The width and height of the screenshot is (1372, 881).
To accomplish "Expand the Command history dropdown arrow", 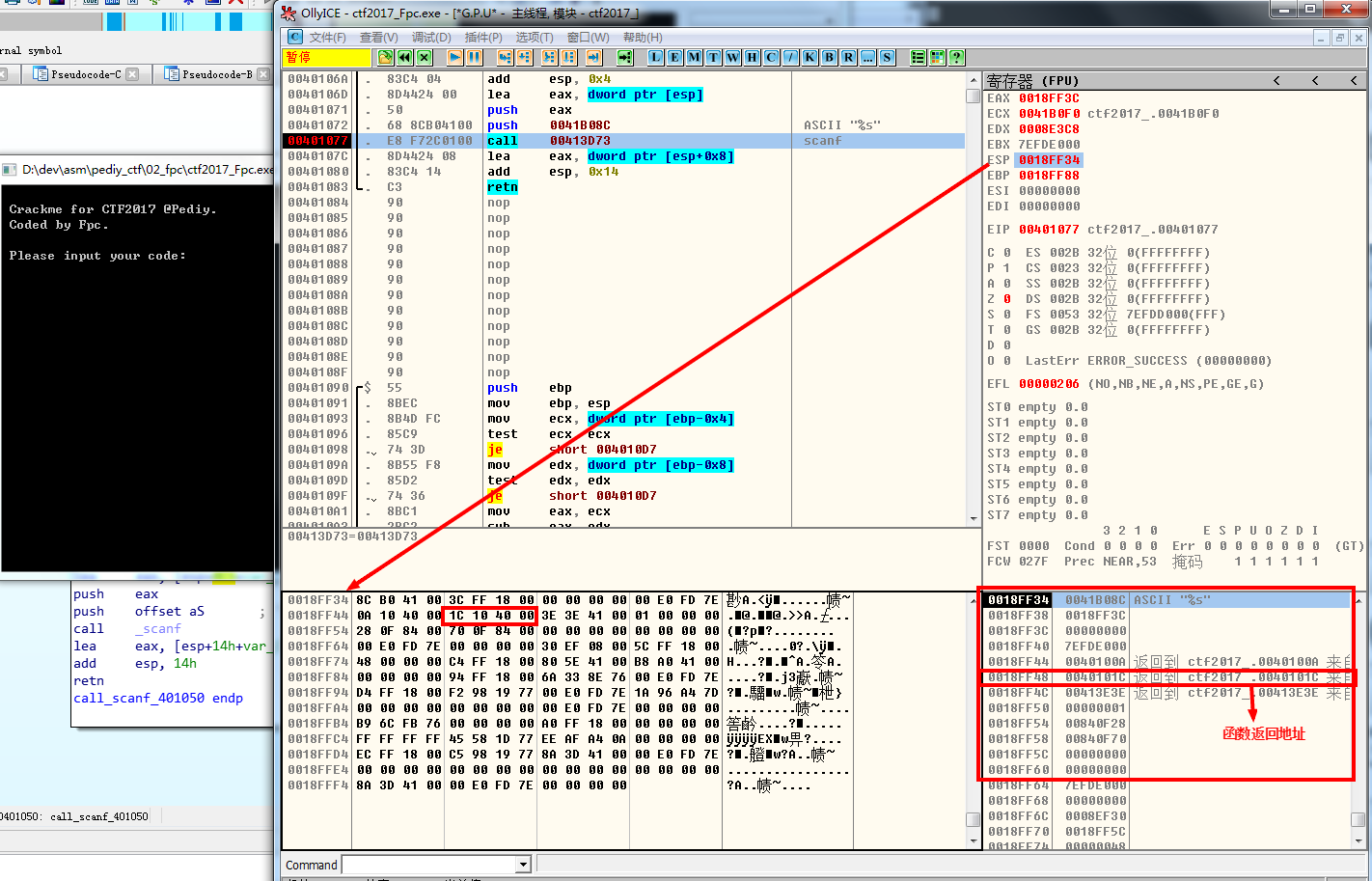I will pos(524,865).
